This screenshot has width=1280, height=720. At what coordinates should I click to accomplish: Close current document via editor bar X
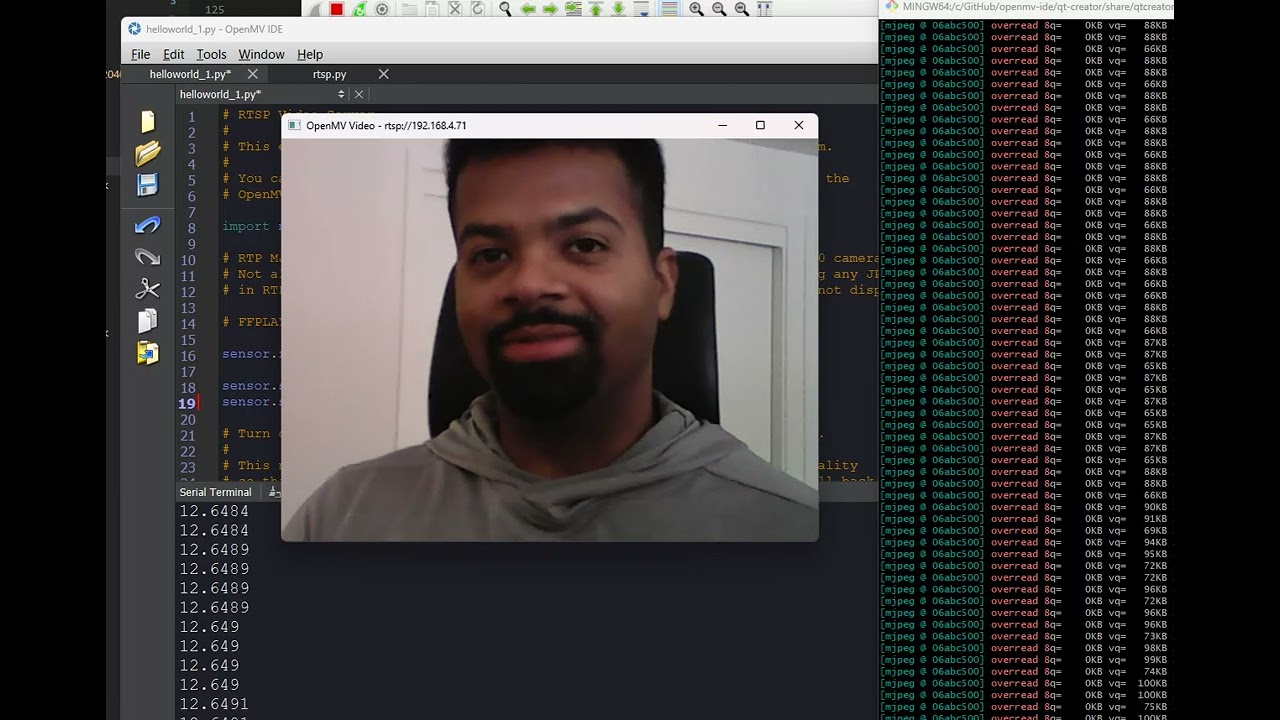point(358,94)
